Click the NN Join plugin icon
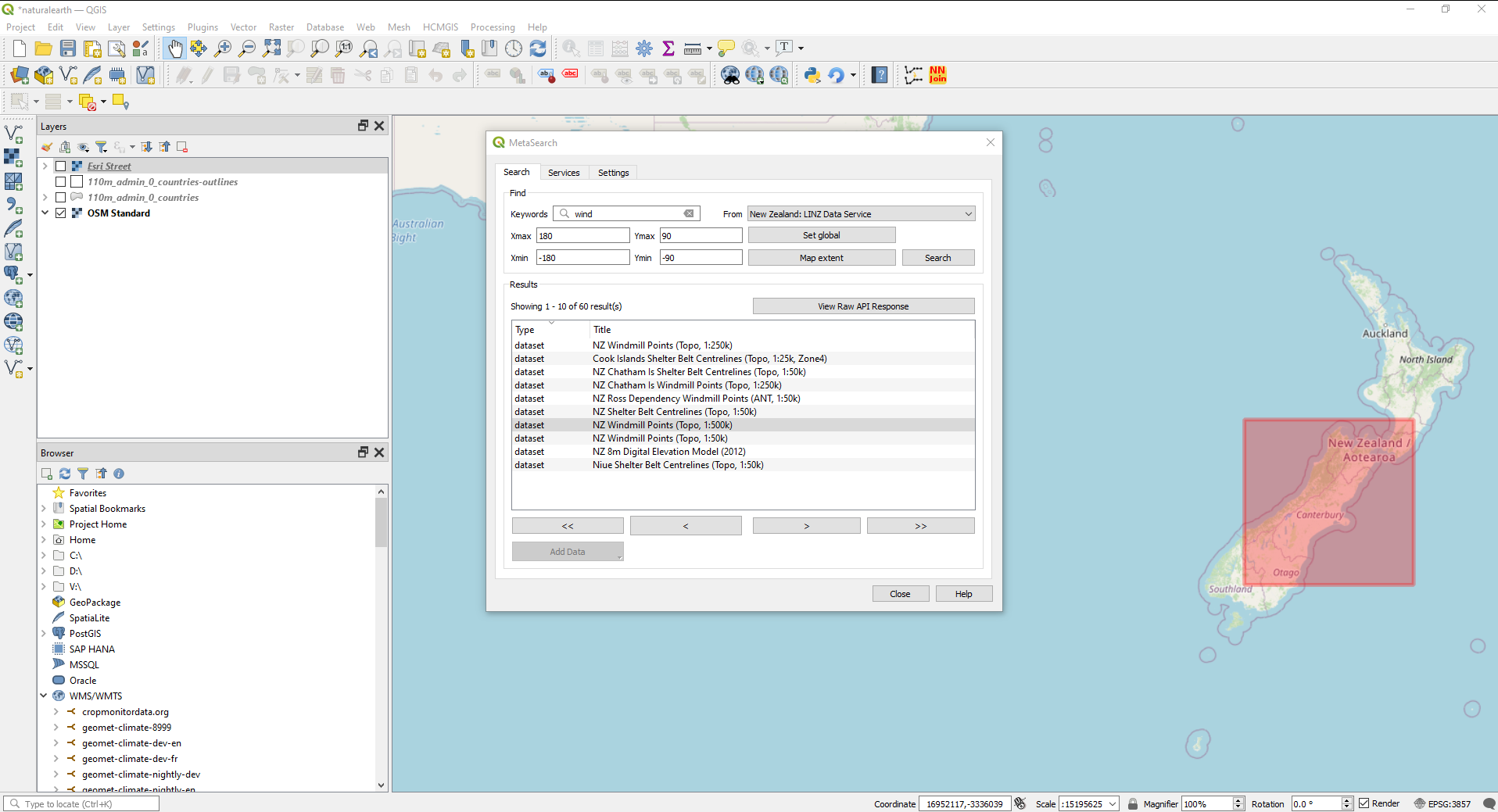Image resolution: width=1498 pixels, height=812 pixels. (937, 75)
